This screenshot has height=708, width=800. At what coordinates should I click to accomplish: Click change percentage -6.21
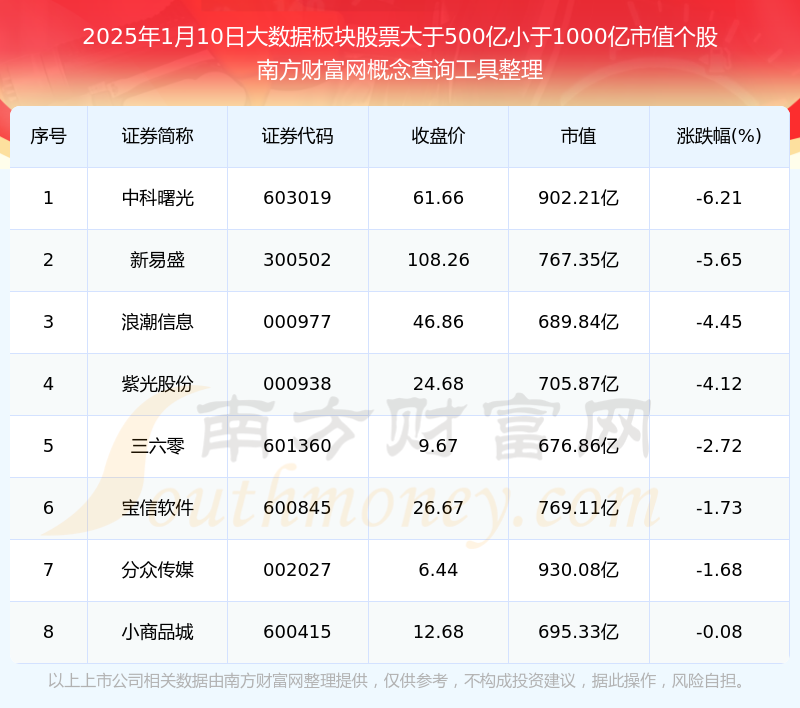(719, 198)
